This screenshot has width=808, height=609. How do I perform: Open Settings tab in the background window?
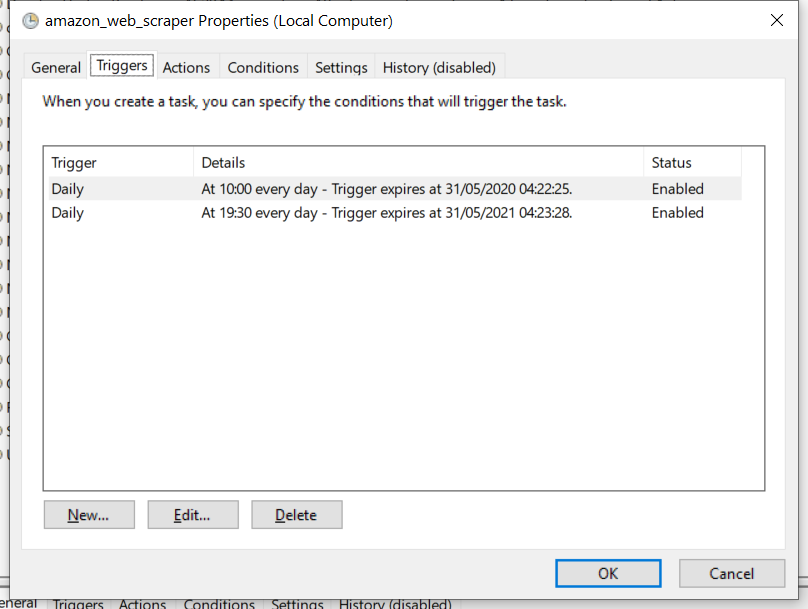pyautogui.click(x=297, y=604)
